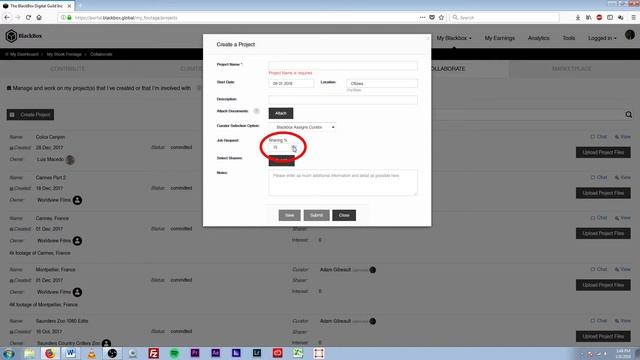Open the Analytics menu item
The width and height of the screenshot is (640, 360).
coord(538,38)
